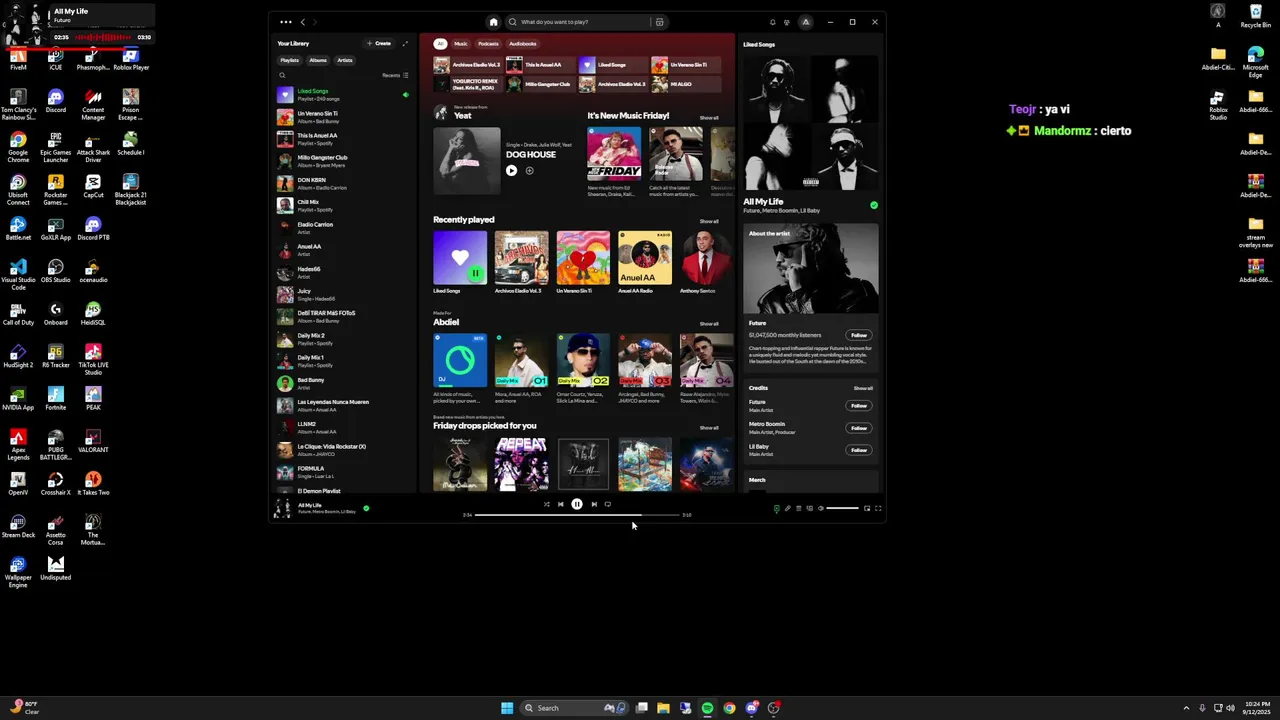Show all Made For Abdiel
The height and width of the screenshot is (720, 1280).
[709, 324]
